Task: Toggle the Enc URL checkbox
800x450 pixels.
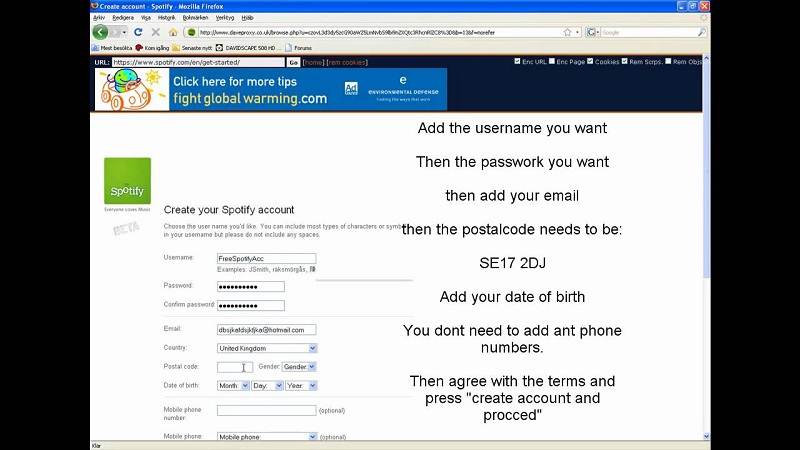Action: coord(517,61)
